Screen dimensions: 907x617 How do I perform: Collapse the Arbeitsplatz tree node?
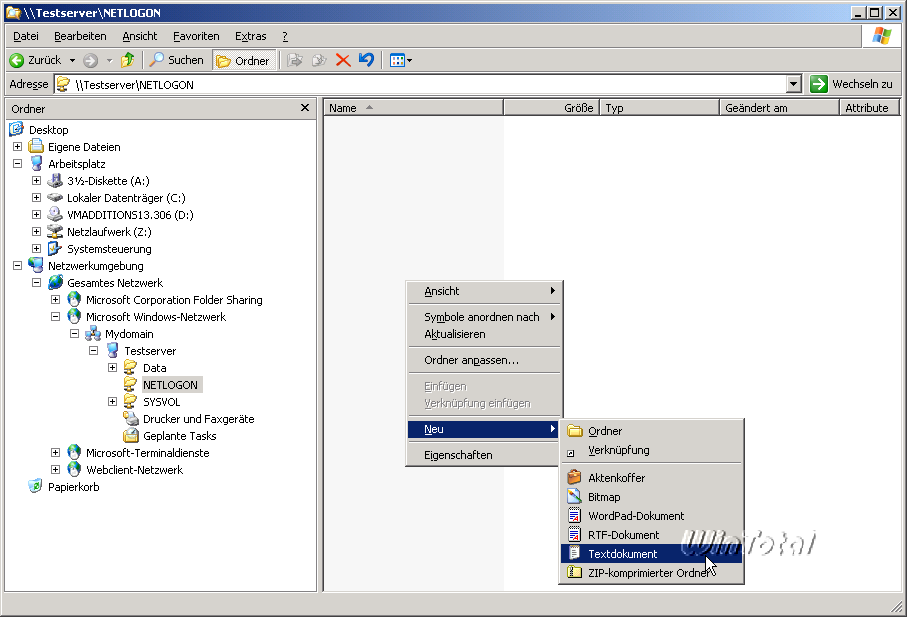(17, 164)
